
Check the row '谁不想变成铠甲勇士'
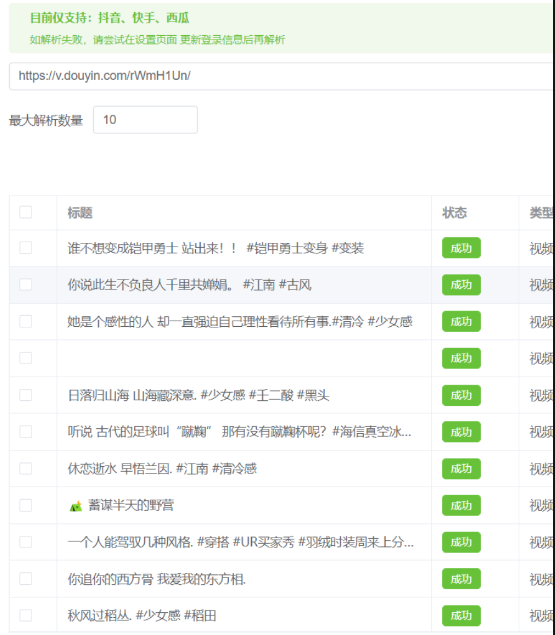tap(26, 248)
